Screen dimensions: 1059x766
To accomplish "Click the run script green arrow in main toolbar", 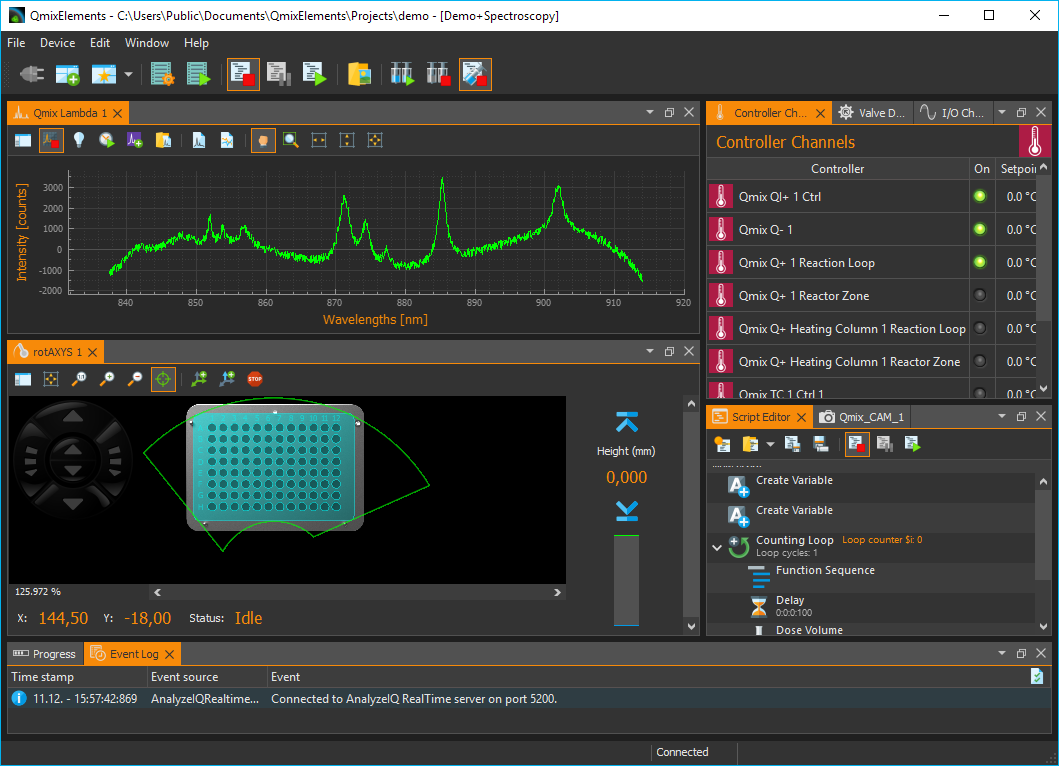I will click(314, 74).
